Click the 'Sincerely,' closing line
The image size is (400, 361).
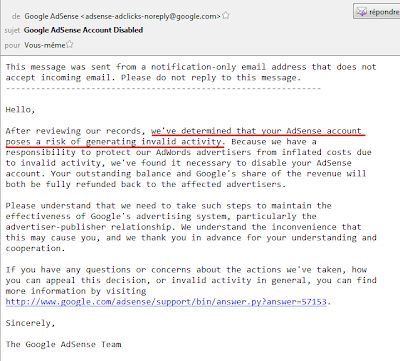30,323
